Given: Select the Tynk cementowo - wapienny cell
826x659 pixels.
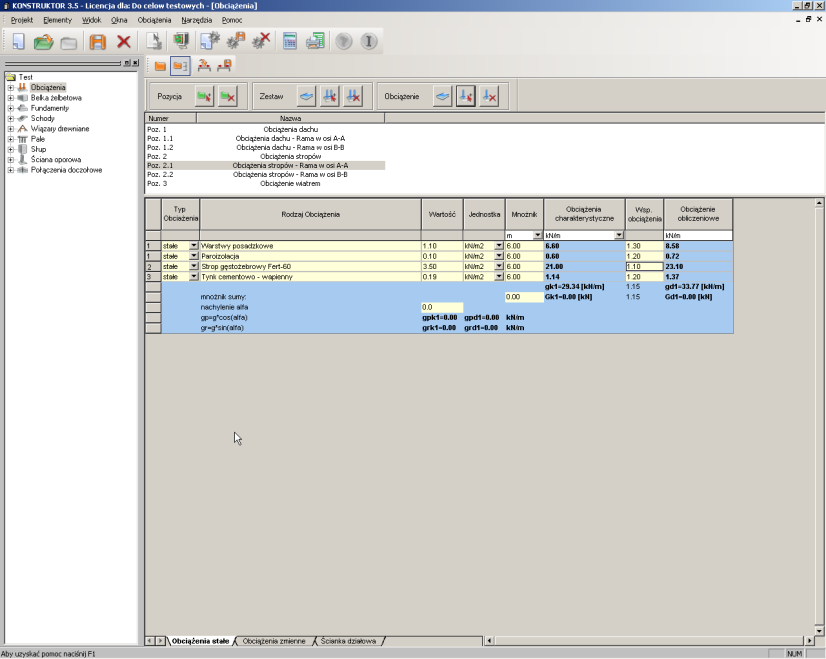Looking at the screenshot, I should [310, 277].
